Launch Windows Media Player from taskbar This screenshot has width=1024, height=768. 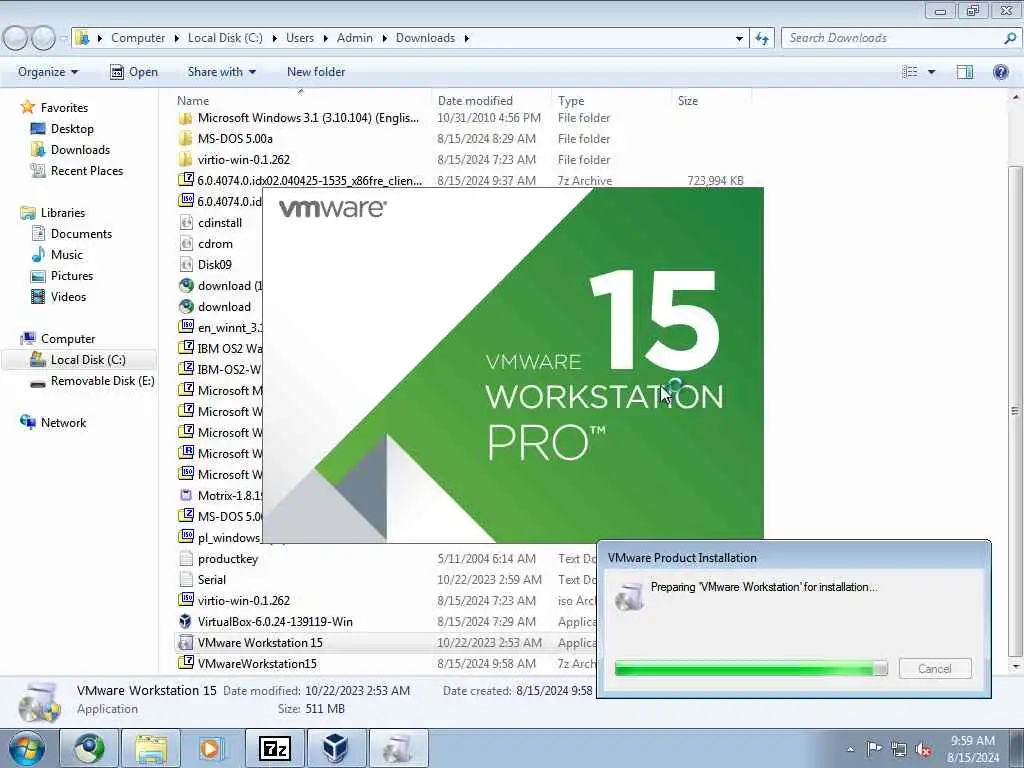[210, 748]
